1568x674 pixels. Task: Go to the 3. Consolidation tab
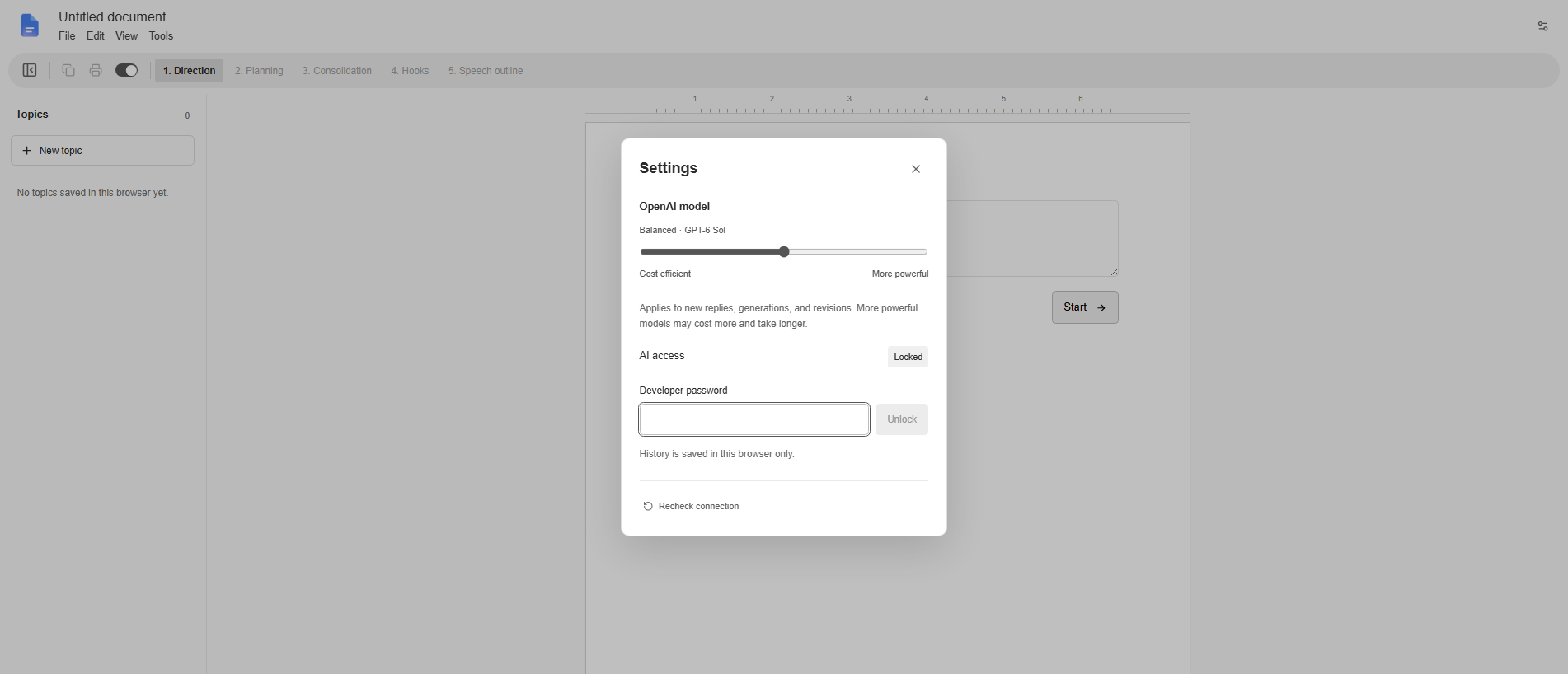337,71
